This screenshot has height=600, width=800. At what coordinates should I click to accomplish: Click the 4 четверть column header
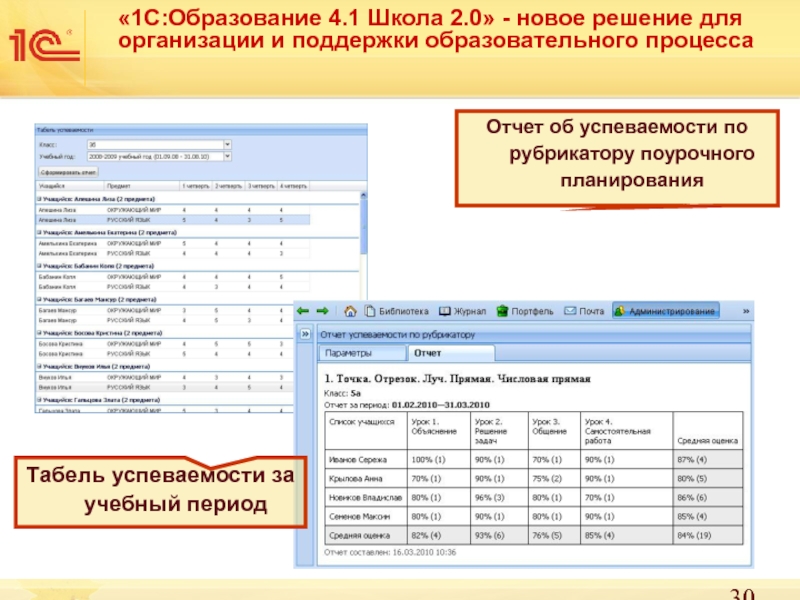tap(293, 186)
